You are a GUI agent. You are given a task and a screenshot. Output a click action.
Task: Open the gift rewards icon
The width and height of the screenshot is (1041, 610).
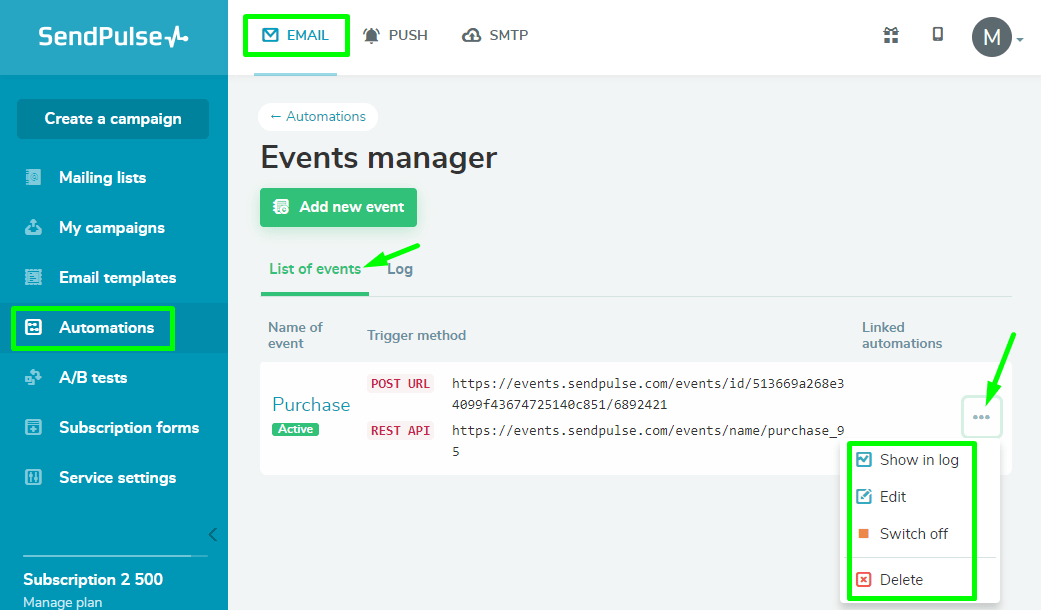891,35
